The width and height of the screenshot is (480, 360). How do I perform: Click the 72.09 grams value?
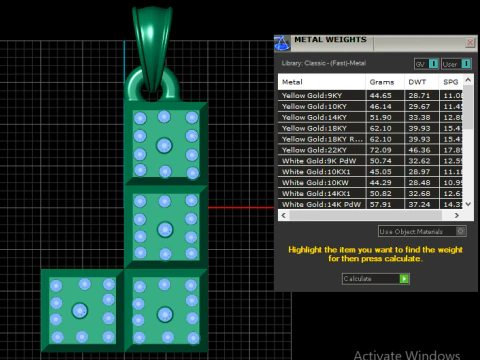pyautogui.click(x=380, y=150)
